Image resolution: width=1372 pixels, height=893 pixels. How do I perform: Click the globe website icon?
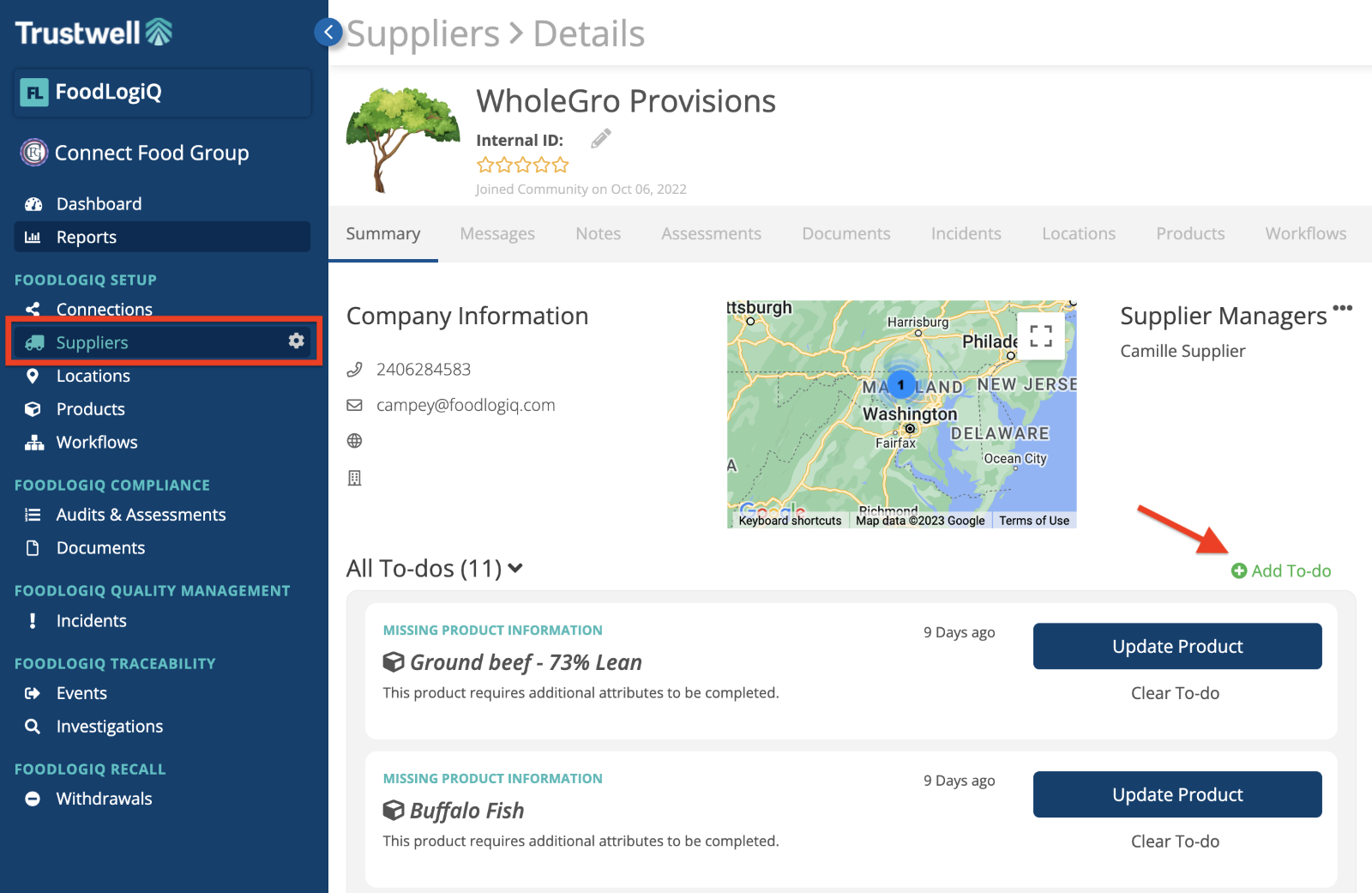354,441
